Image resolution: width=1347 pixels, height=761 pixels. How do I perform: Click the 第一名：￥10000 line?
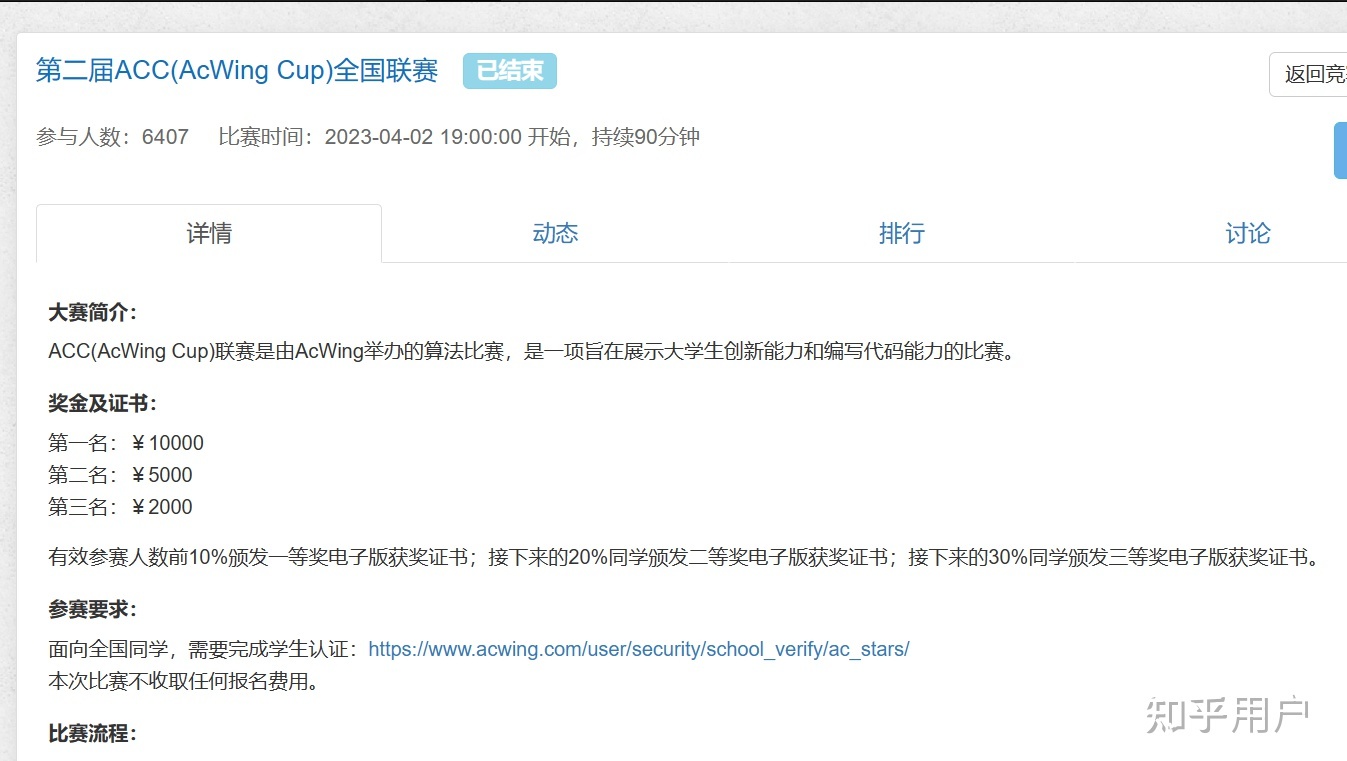point(126,443)
